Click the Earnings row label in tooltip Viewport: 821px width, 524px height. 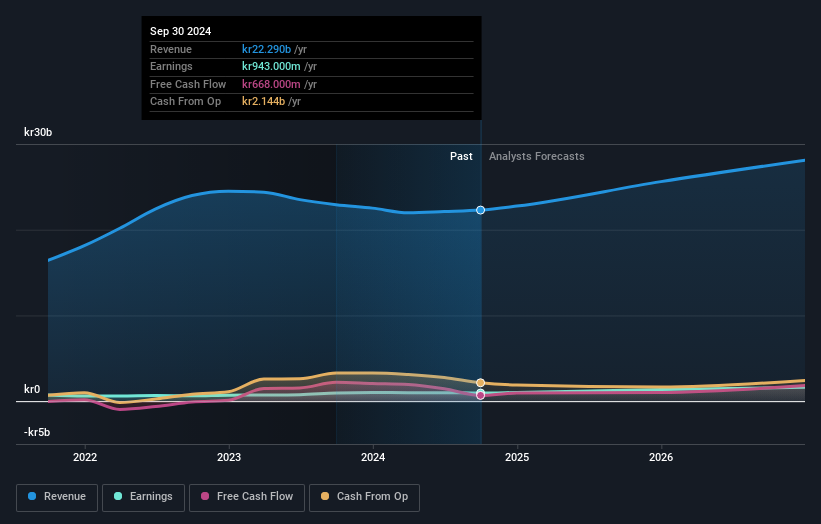coord(171,66)
